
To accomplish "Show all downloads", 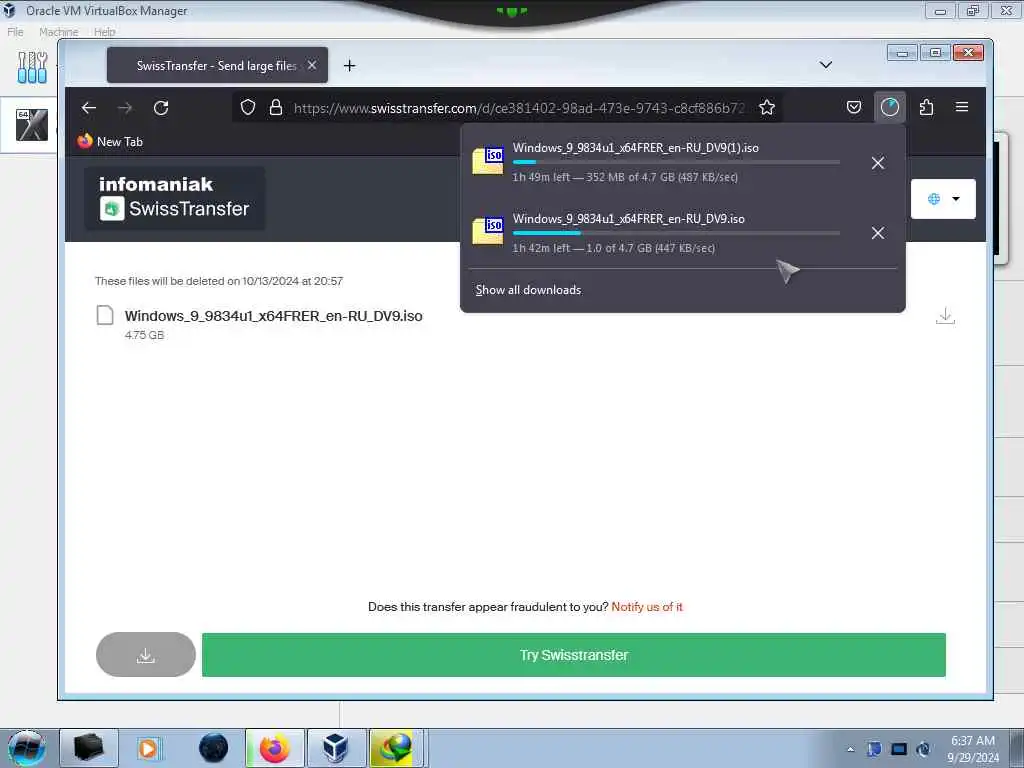I will tap(528, 290).
